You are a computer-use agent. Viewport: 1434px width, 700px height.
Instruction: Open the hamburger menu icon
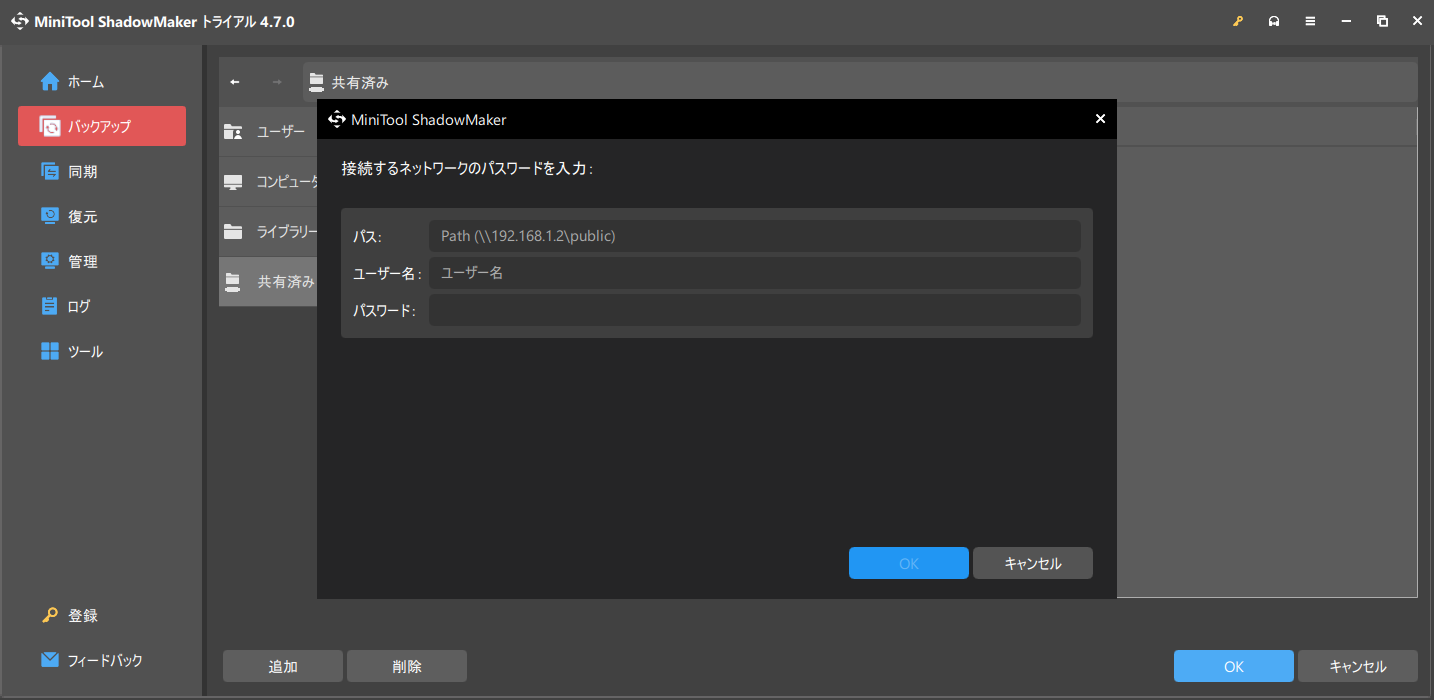1310,21
